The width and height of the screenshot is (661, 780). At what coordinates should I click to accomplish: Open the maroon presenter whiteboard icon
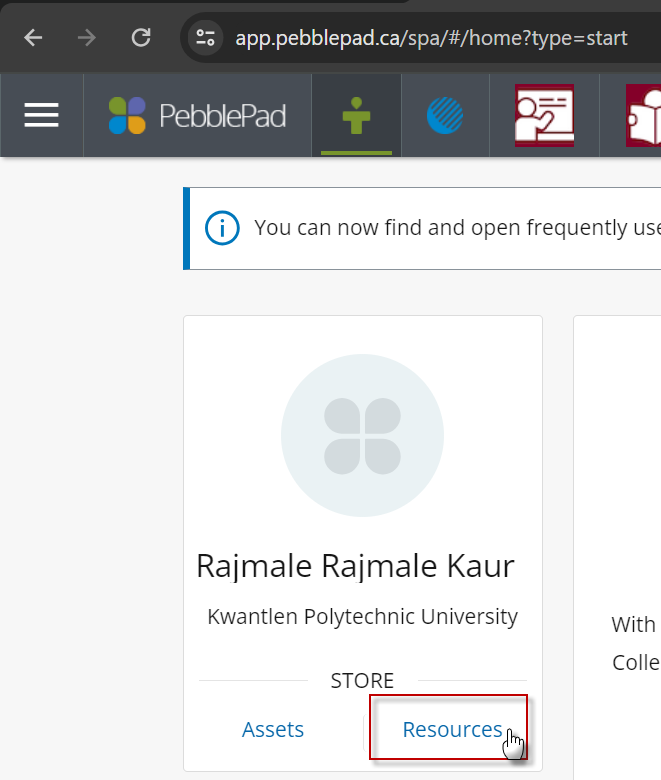pos(544,115)
